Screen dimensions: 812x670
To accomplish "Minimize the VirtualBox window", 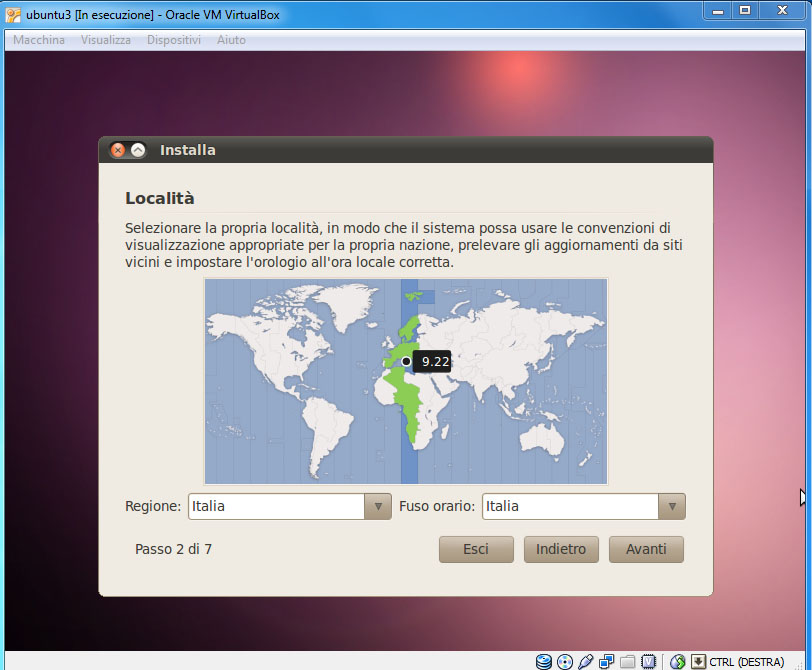I will coord(718,11).
